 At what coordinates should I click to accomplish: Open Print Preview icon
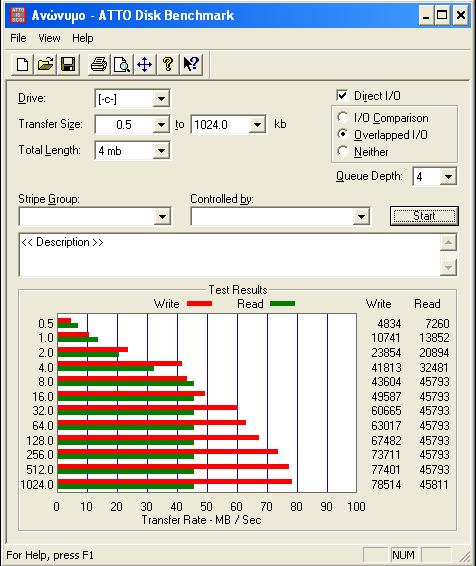pyautogui.click(x=122, y=65)
